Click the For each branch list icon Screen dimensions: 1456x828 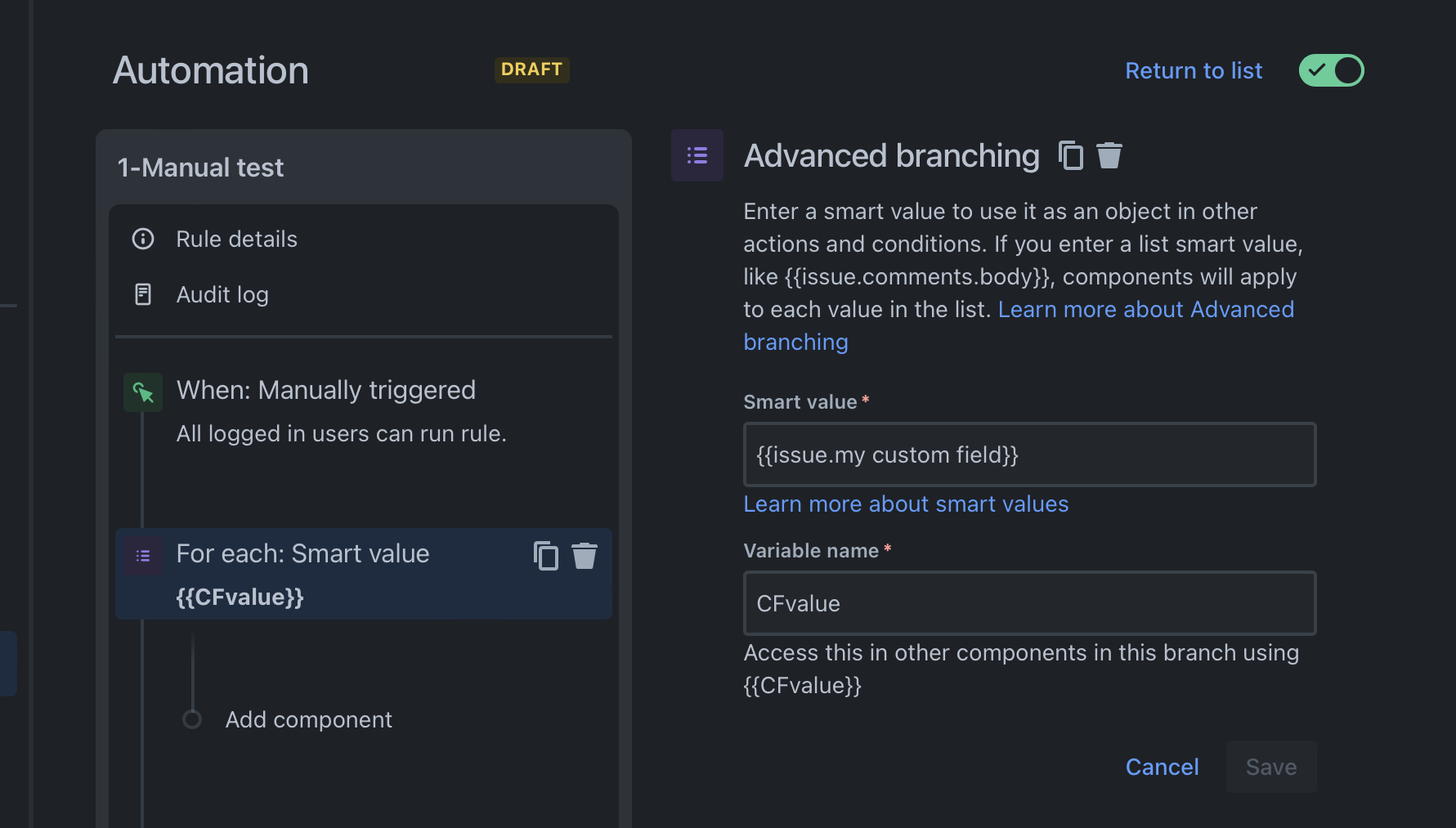tap(142, 554)
